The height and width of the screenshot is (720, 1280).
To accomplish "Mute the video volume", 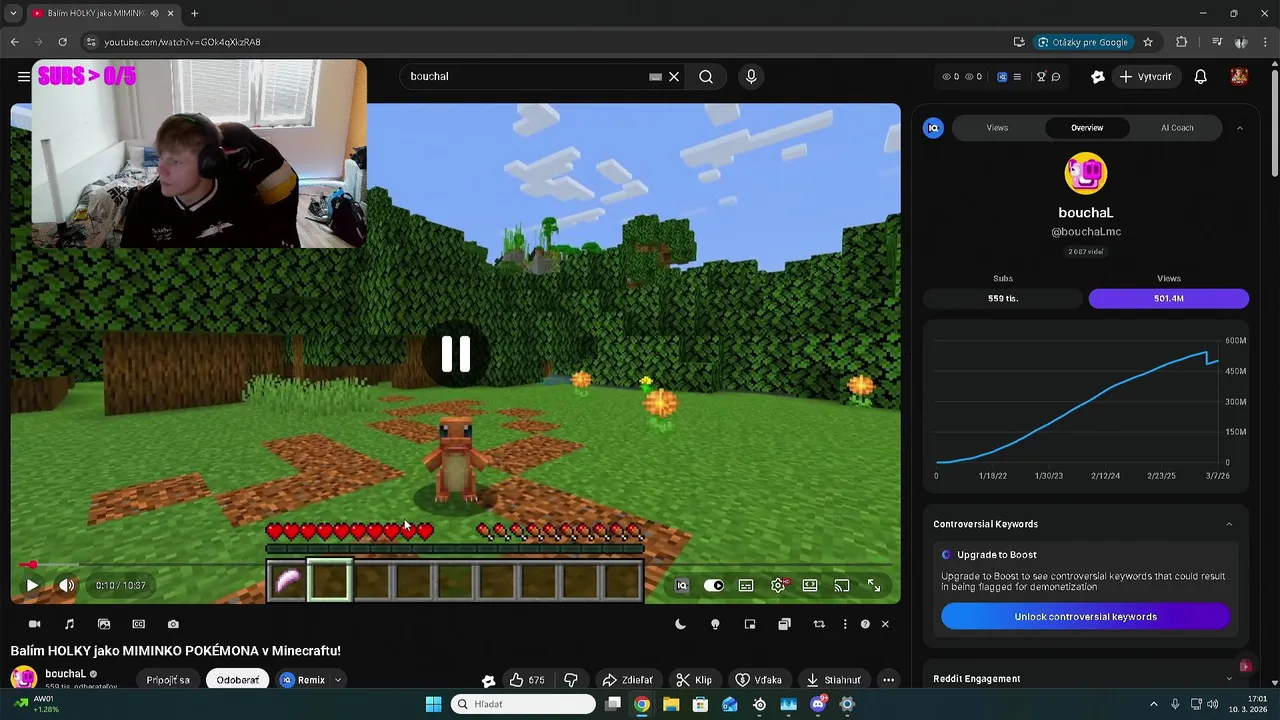I will pyautogui.click(x=67, y=585).
